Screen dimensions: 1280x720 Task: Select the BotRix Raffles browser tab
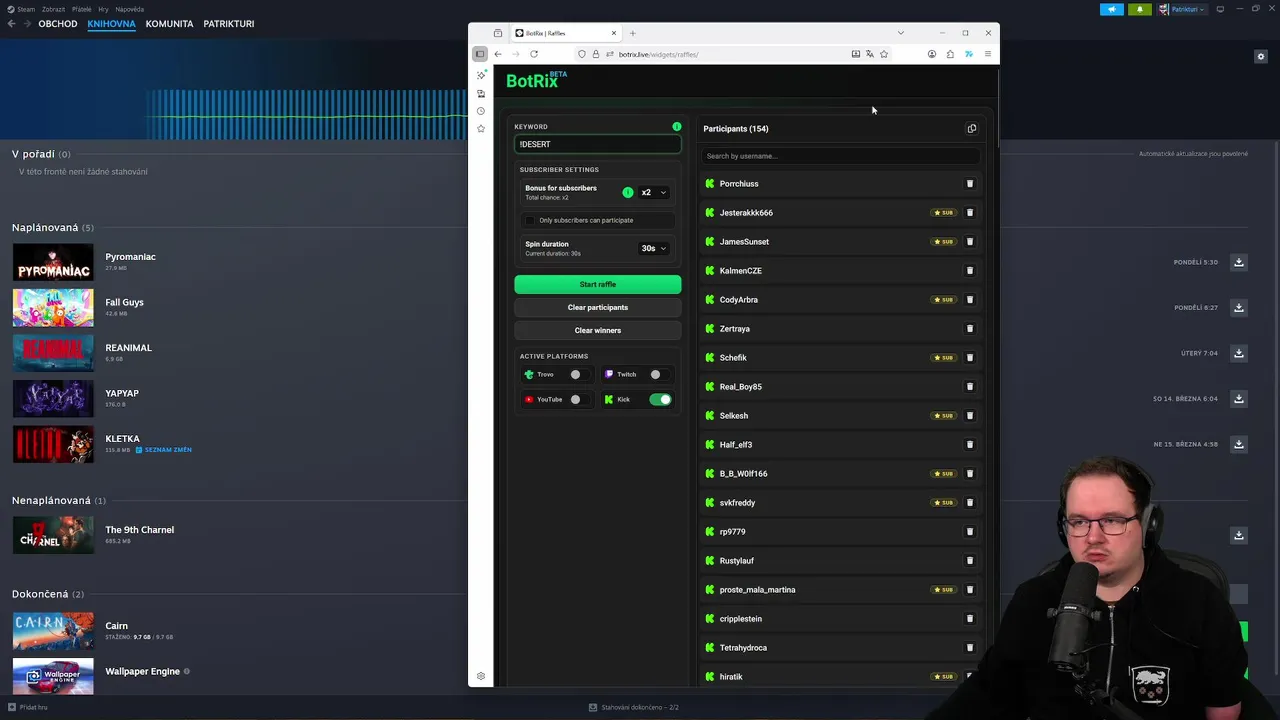(566, 33)
